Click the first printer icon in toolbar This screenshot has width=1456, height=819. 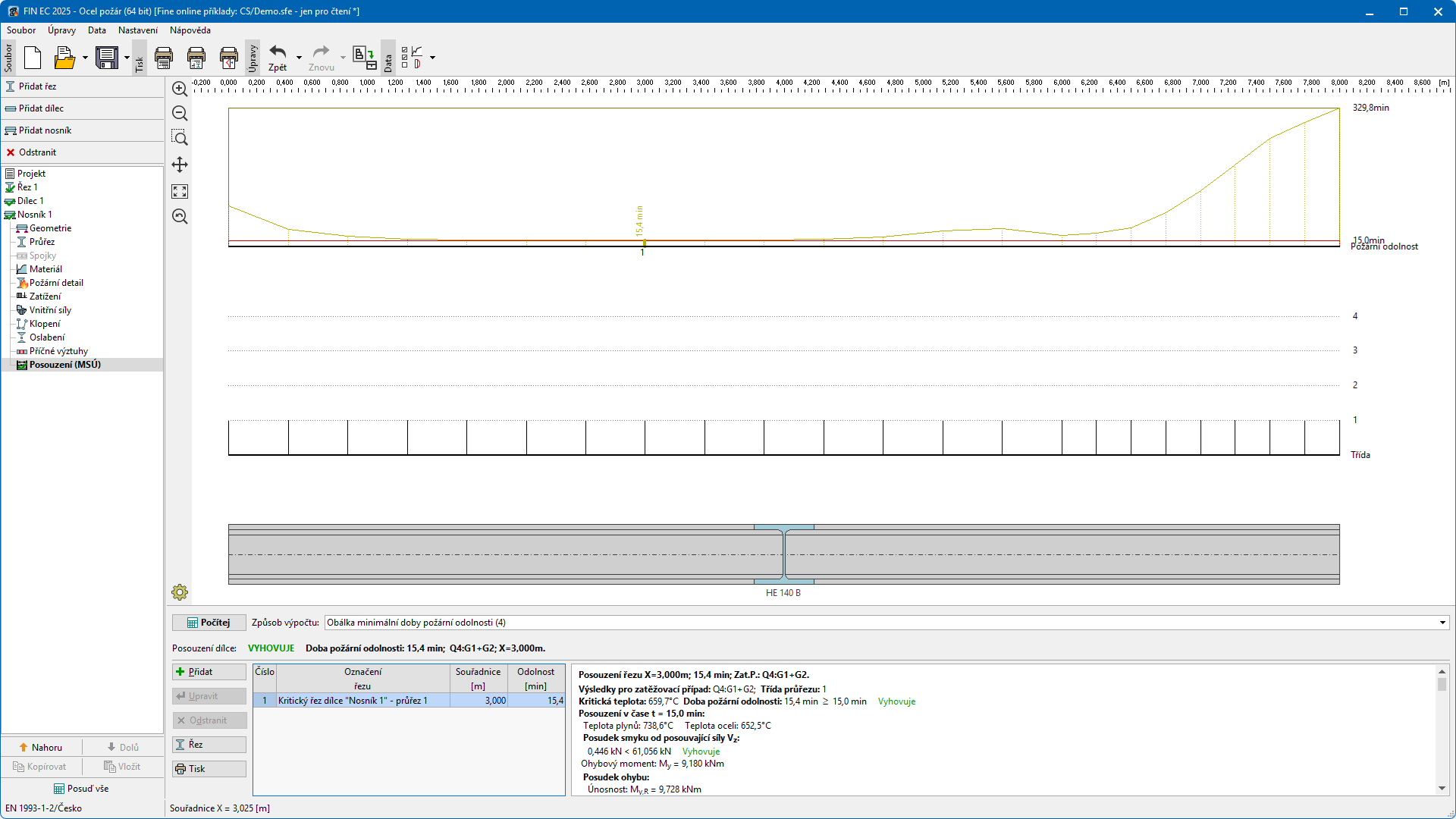pyautogui.click(x=164, y=58)
